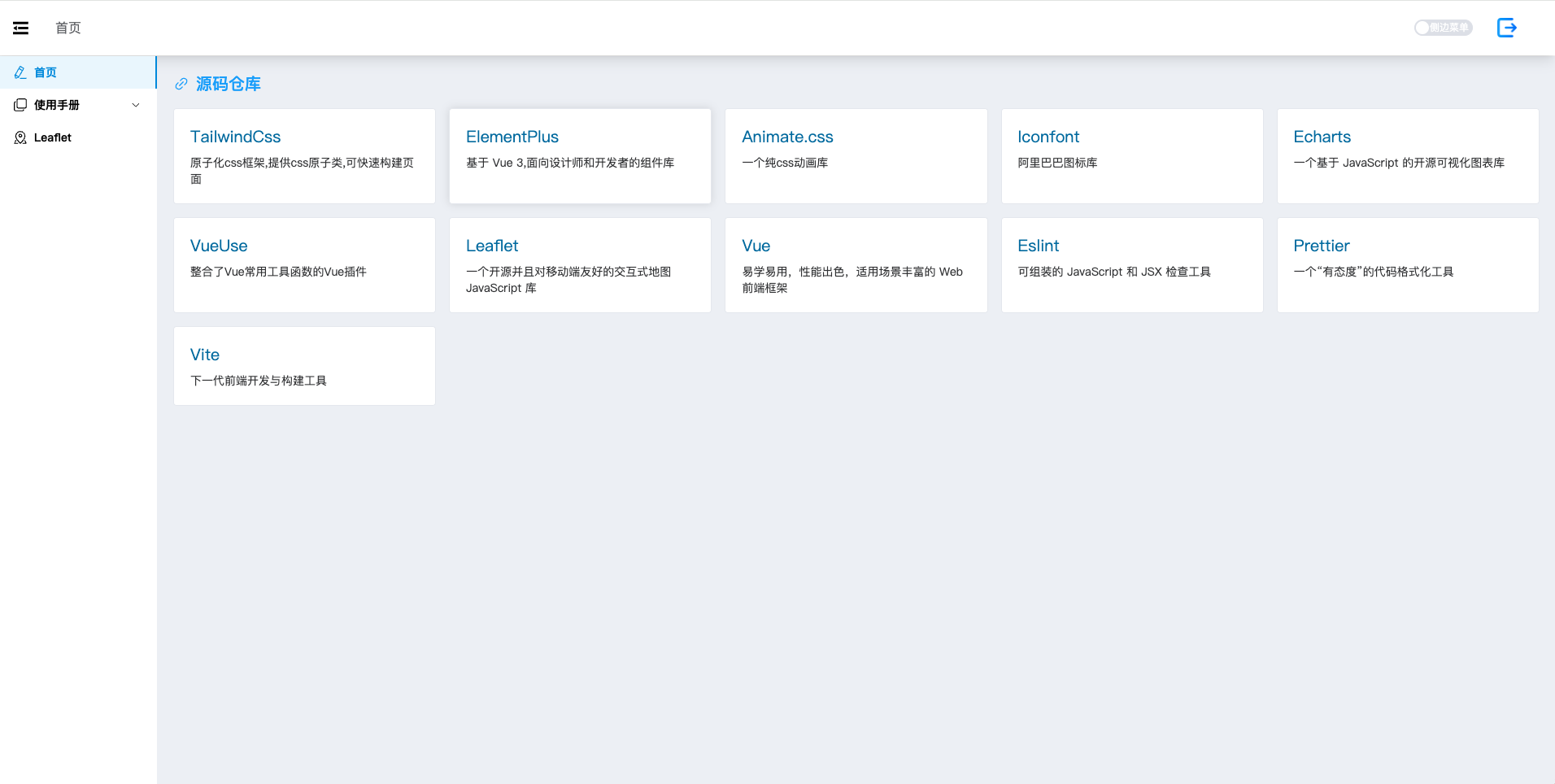Click the text 下一代前端开发与构建工具
This screenshot has height=784, width=1555.
[259, 381]
